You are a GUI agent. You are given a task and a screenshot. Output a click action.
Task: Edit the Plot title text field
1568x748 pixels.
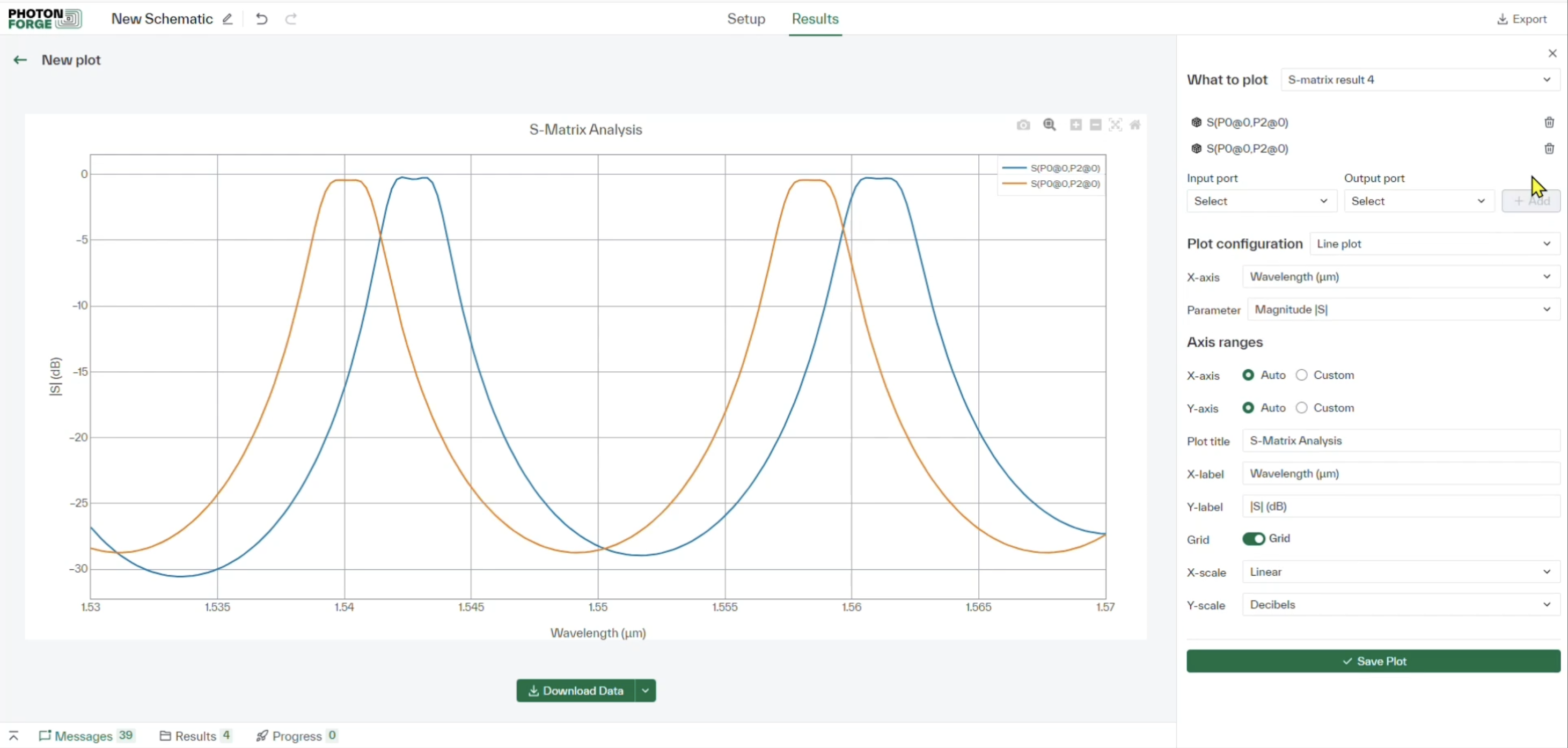1400,440
